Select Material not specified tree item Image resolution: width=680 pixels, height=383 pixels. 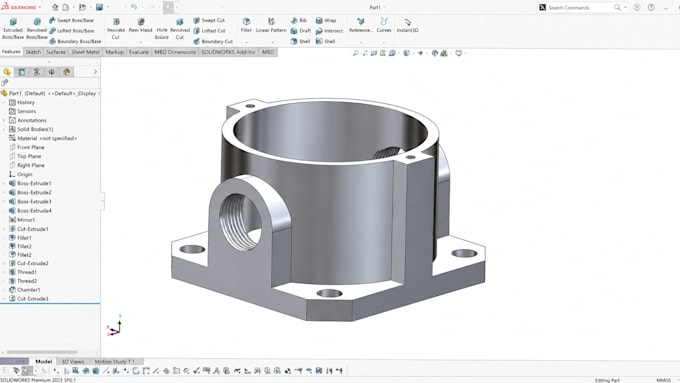43,138
